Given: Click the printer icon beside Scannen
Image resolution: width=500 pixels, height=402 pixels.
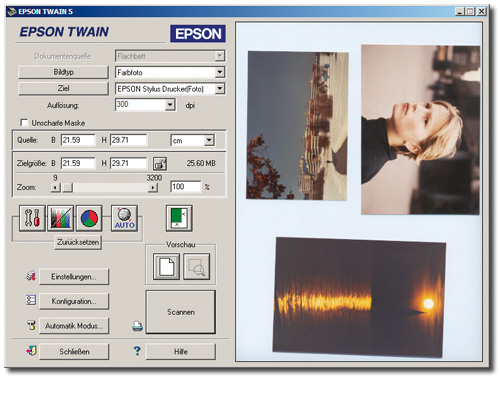Looking at the screenshot, I should point(137,326).
